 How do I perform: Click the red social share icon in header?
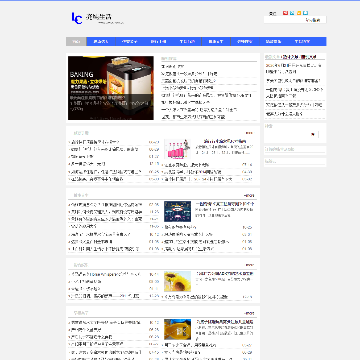(x=285, y=13)
